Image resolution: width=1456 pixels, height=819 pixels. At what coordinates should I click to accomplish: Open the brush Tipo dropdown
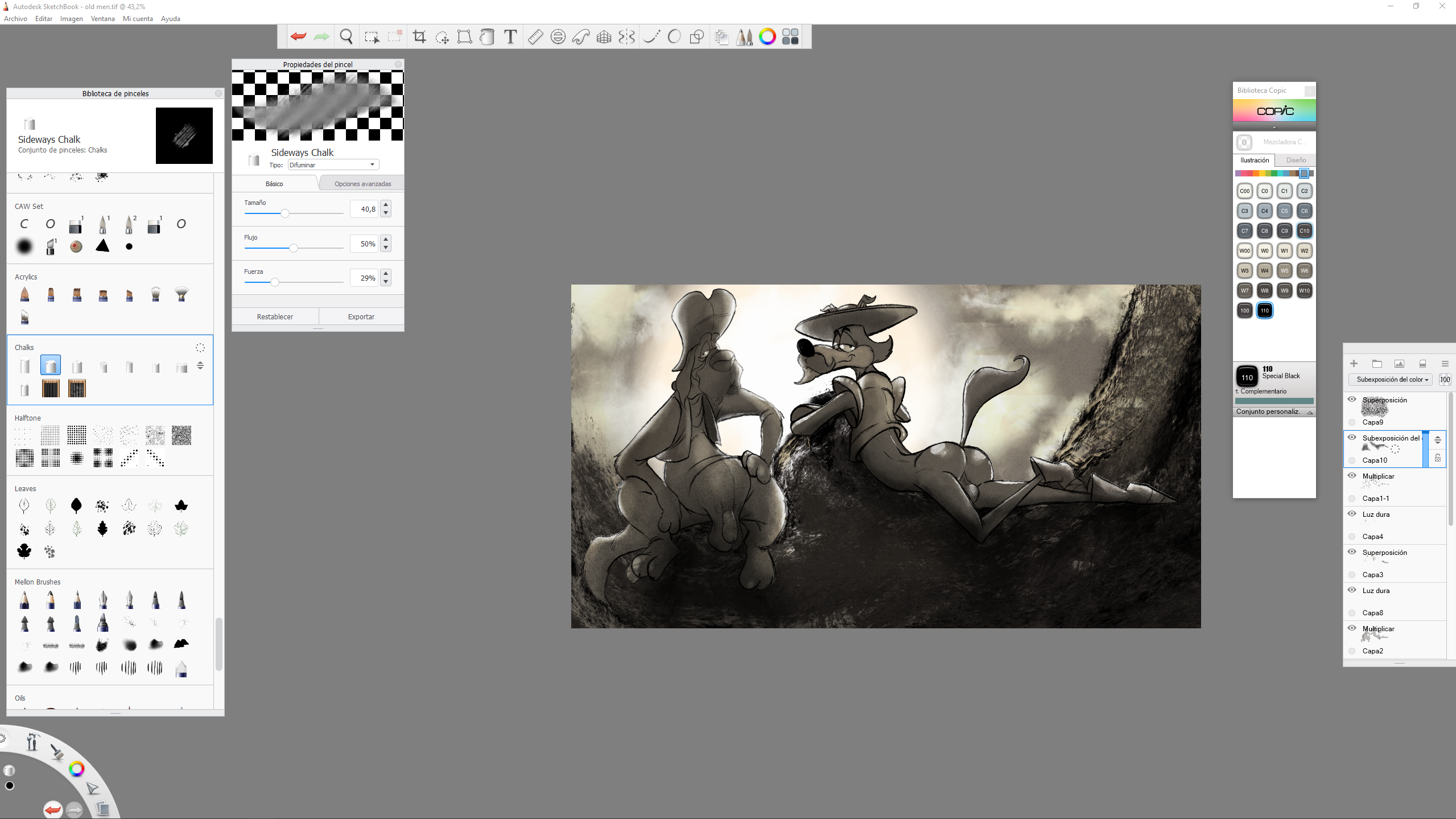coord(333,165)
